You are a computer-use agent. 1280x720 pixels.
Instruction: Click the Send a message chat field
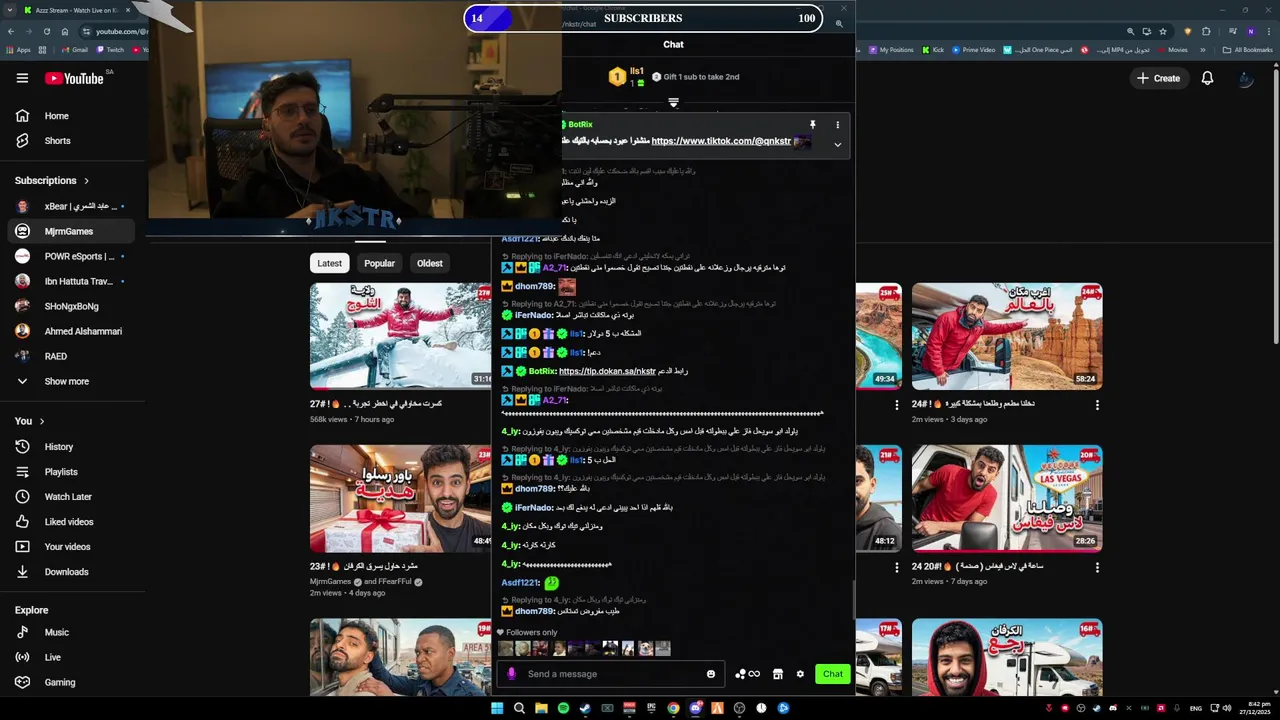pos(612,674)
